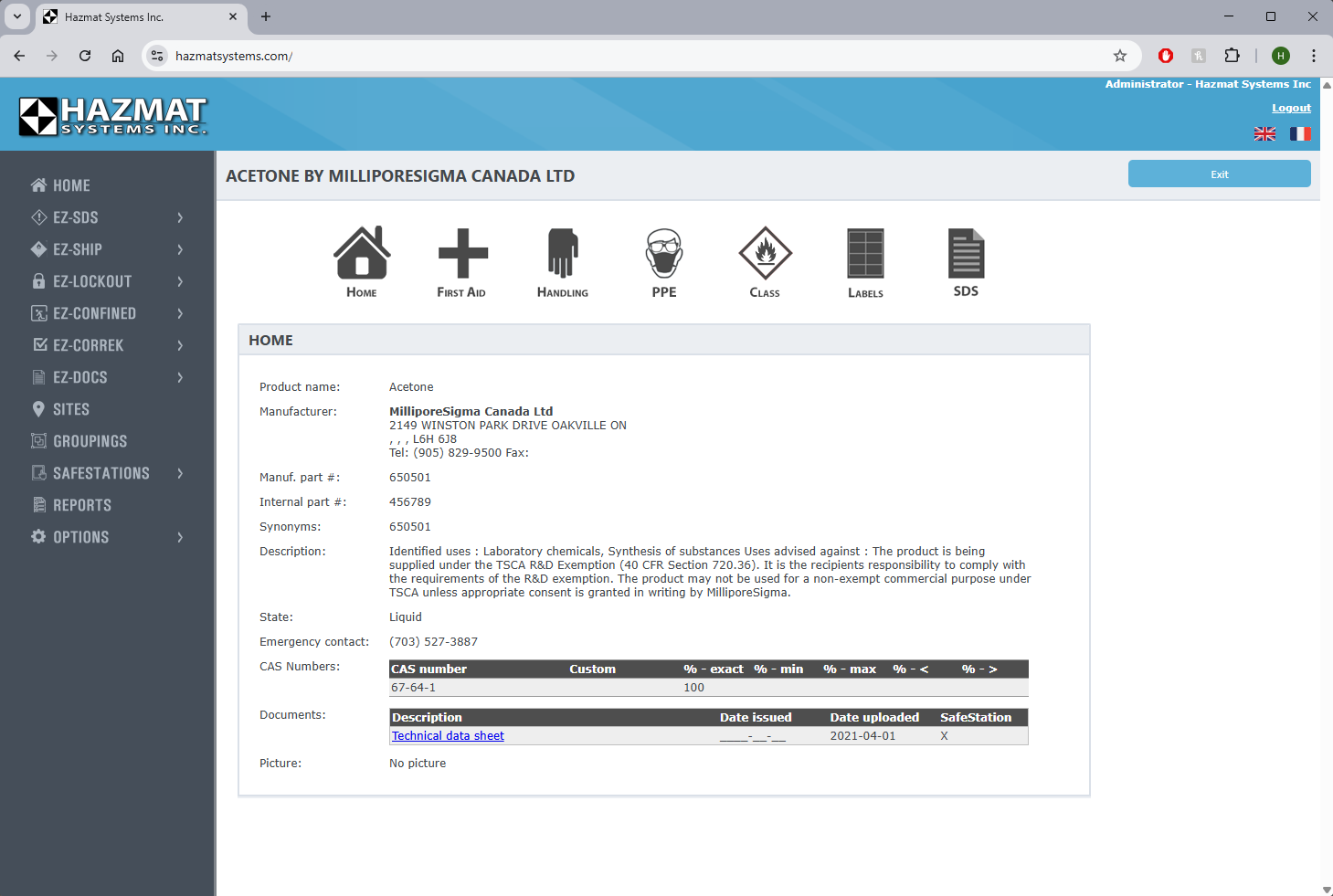Screen dimensions: 1333x896
Task: Select the Handling glove icon
Action: [563, 254]
